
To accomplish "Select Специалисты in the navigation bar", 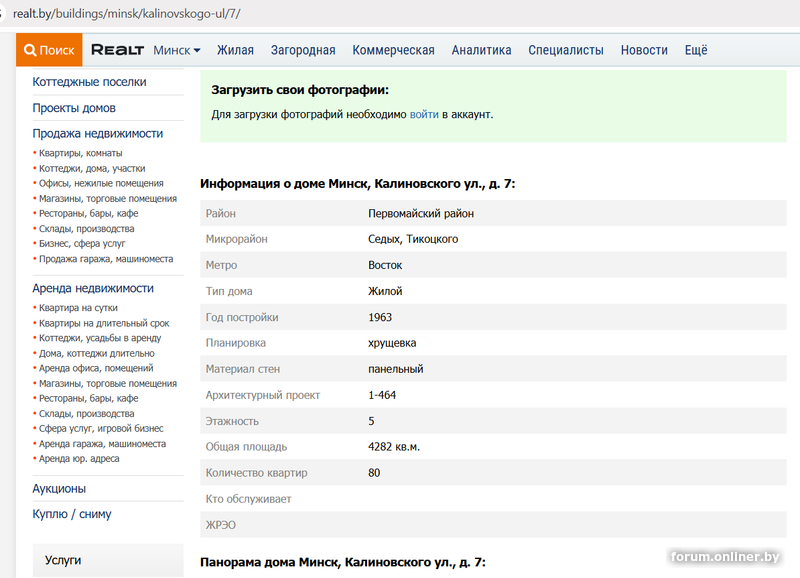I will 565,50.
